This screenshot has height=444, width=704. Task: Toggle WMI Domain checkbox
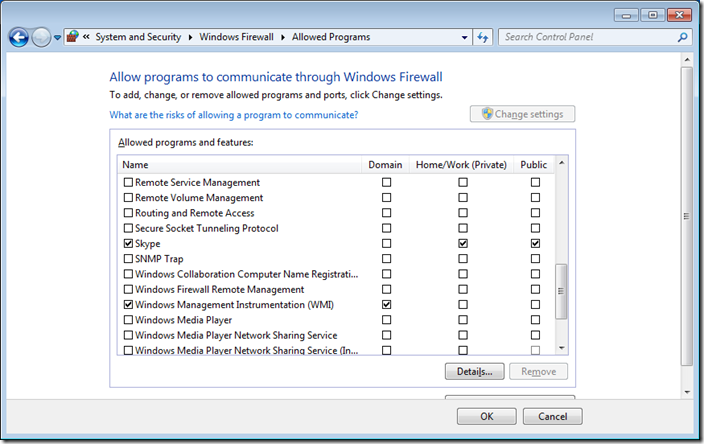(386, 305)
